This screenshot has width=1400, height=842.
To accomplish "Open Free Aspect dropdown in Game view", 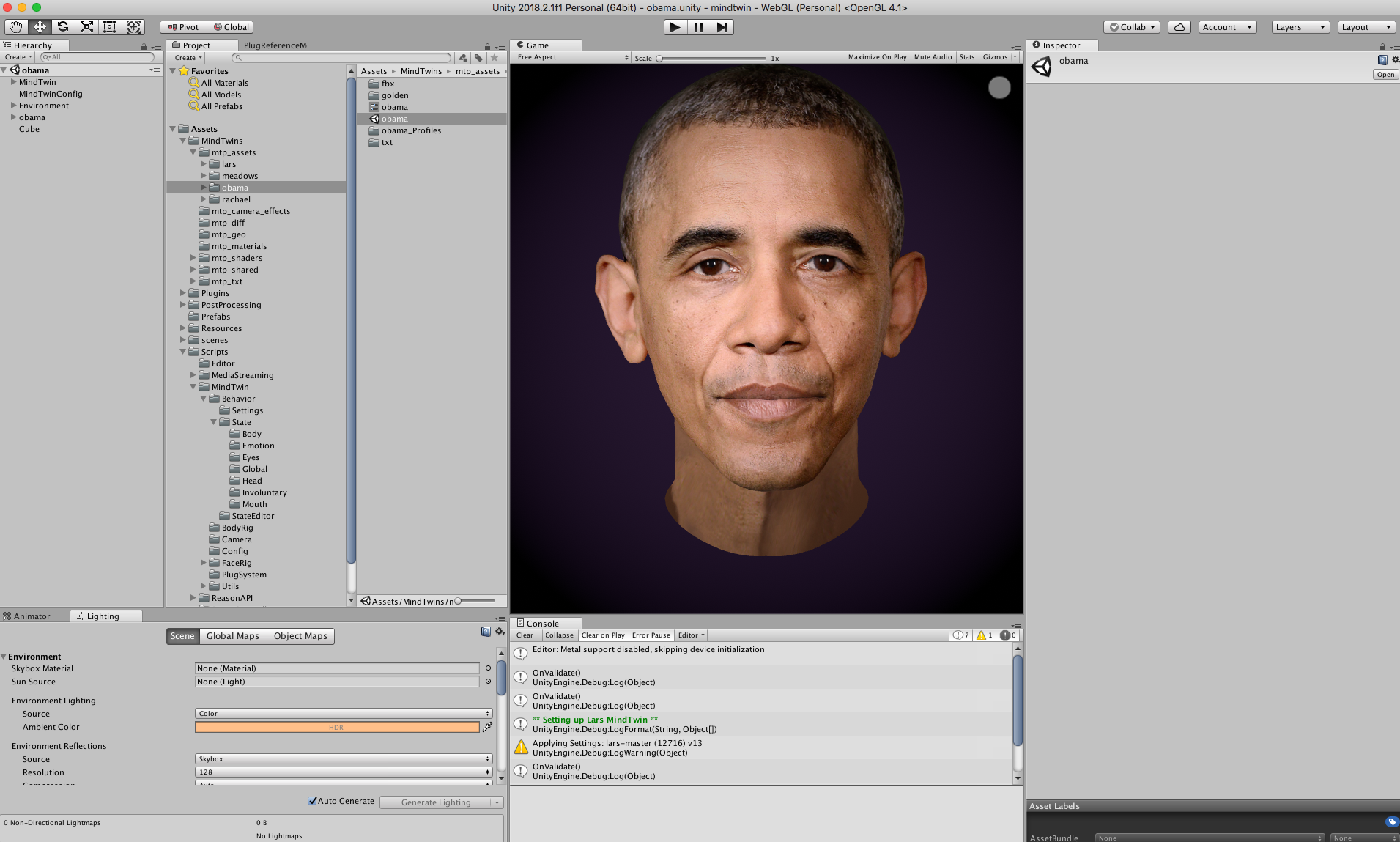I will click(571, 57).
